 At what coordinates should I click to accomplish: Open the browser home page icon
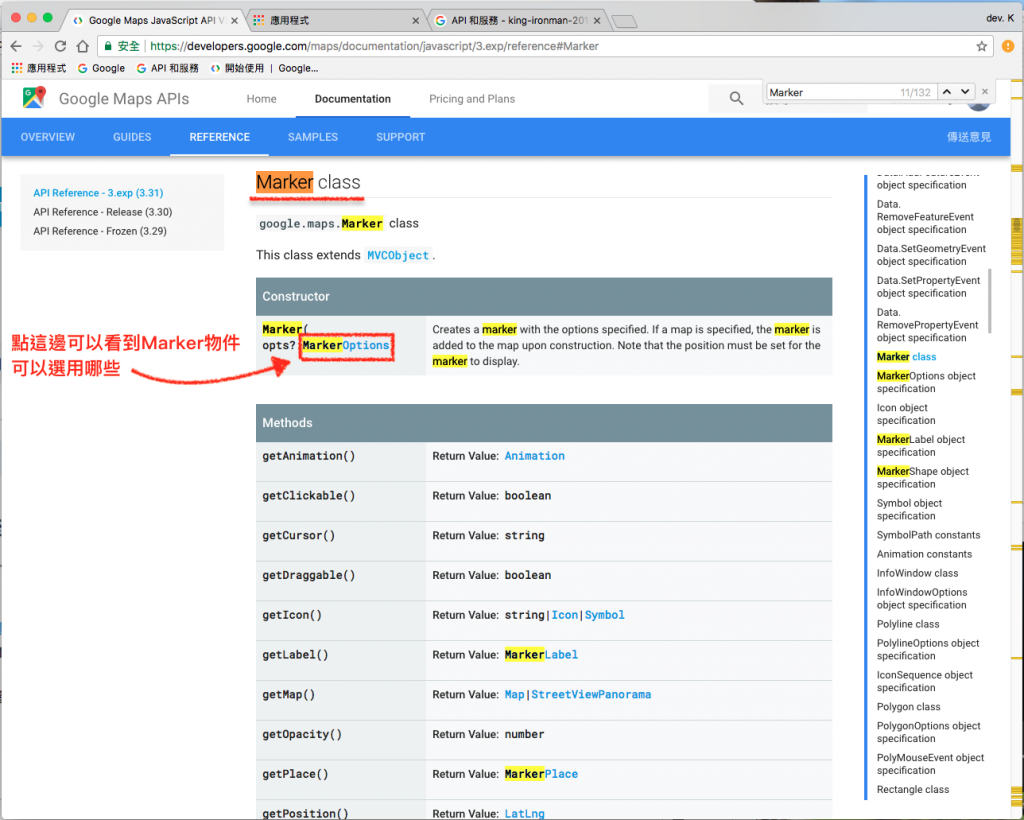82,46
